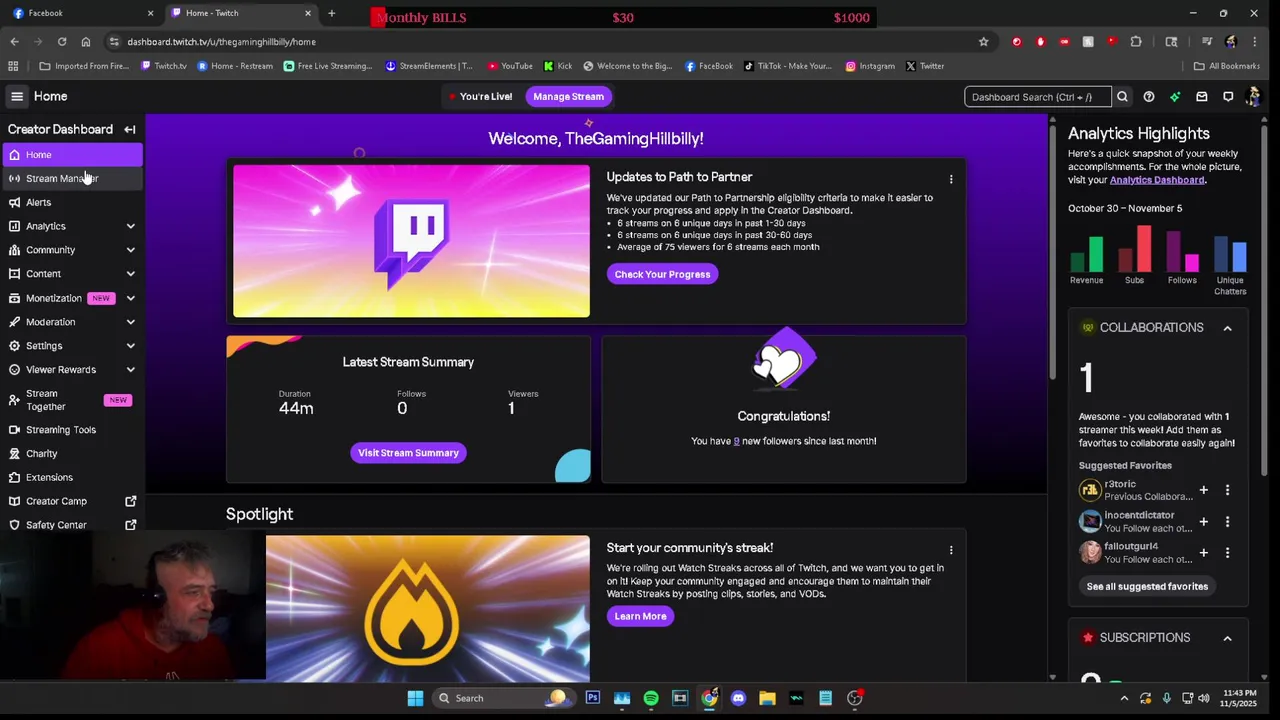This screenshot has width=1280, height=720.
Task: Open options menu on Path to Partner card
Action: click(x=951, y=179)
